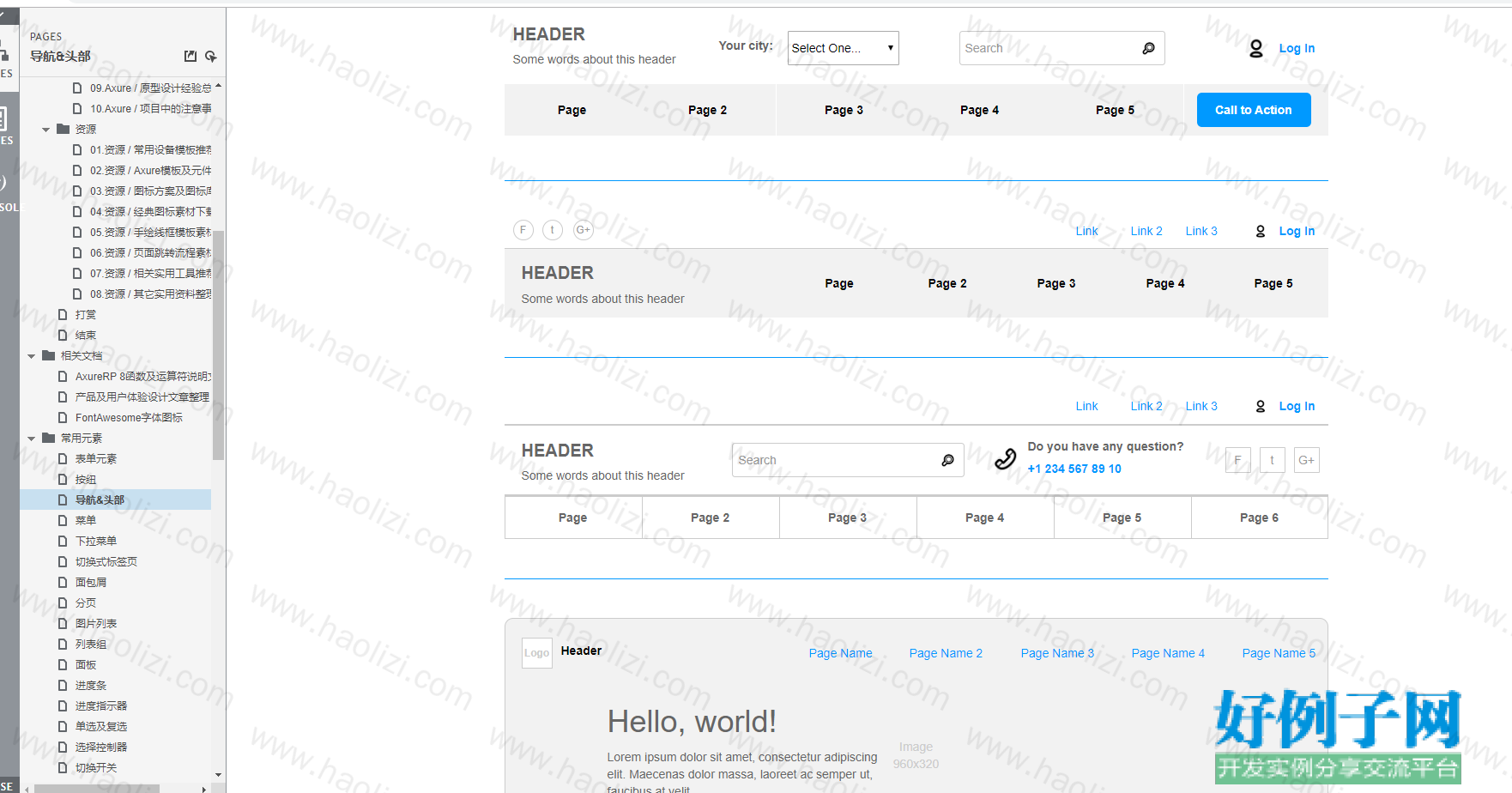Open the 菜单 page
Viewport: 1512px width, 793px height.
86,520
